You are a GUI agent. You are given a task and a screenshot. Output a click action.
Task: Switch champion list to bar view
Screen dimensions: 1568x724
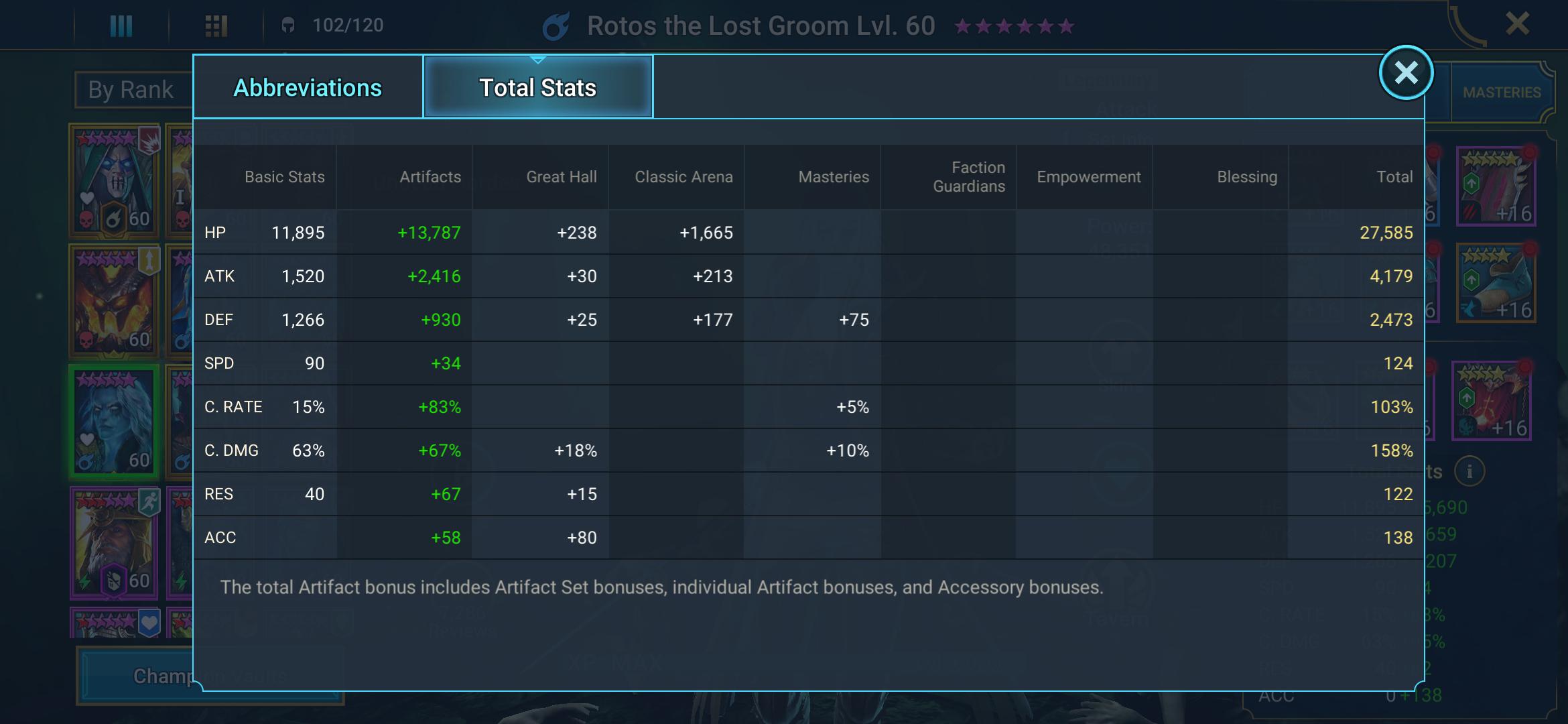(x=121, y=25)
